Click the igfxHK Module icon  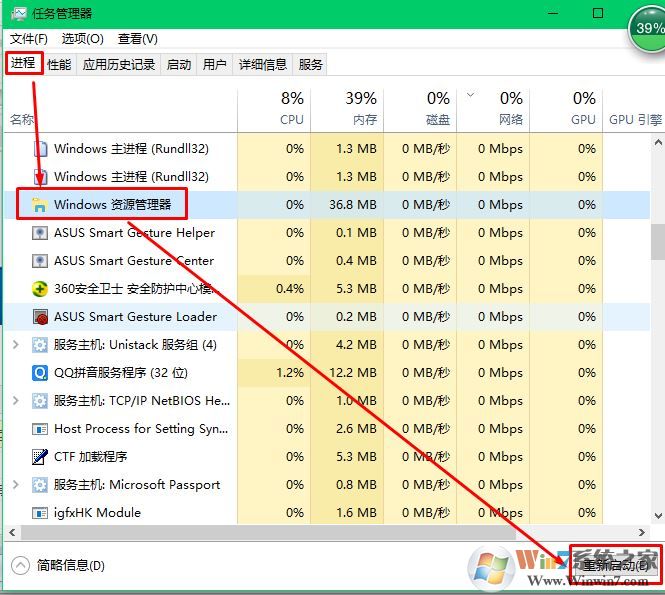(40, 513)
